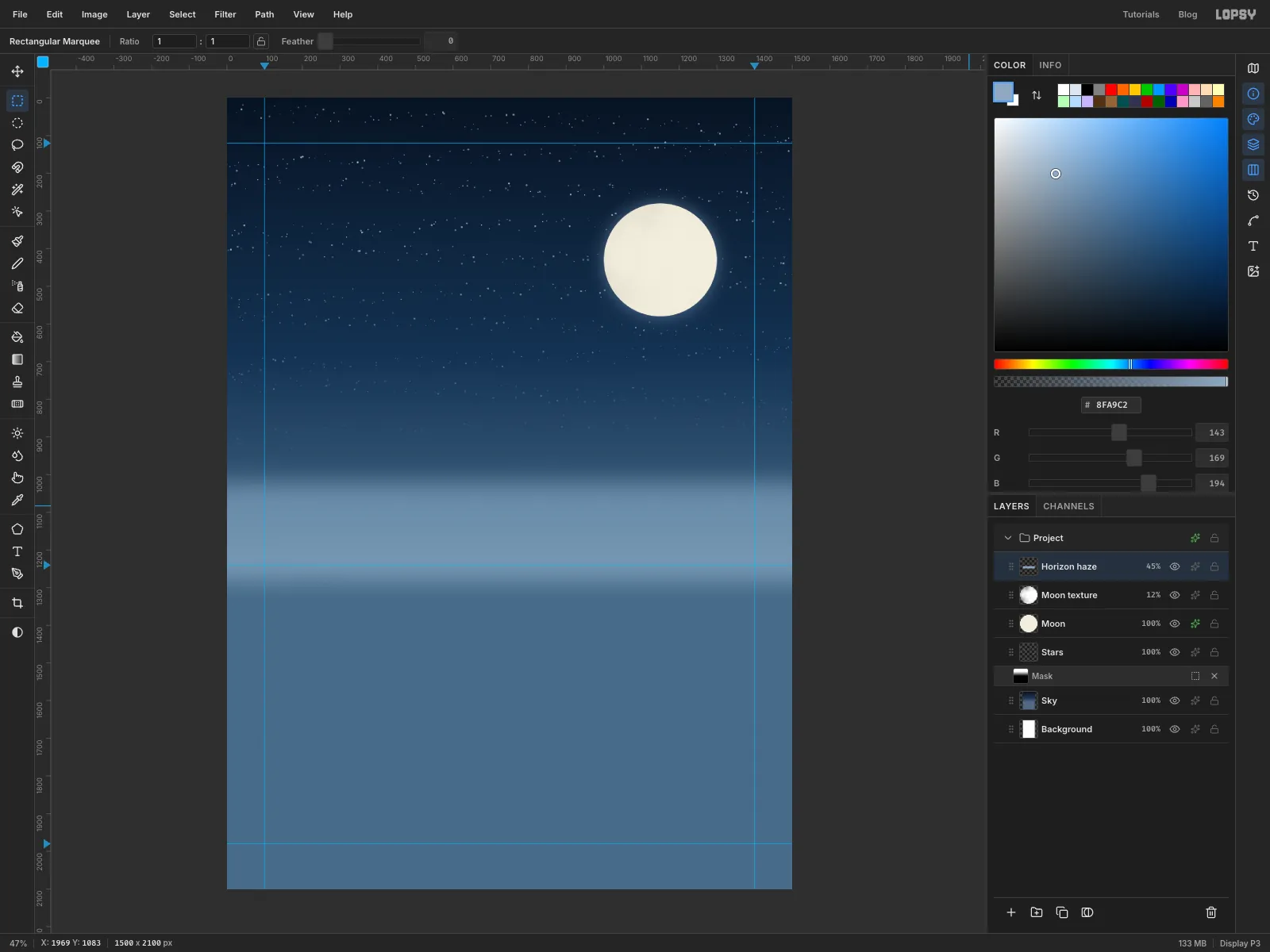Lock the Background layer

click(1214, 729)
